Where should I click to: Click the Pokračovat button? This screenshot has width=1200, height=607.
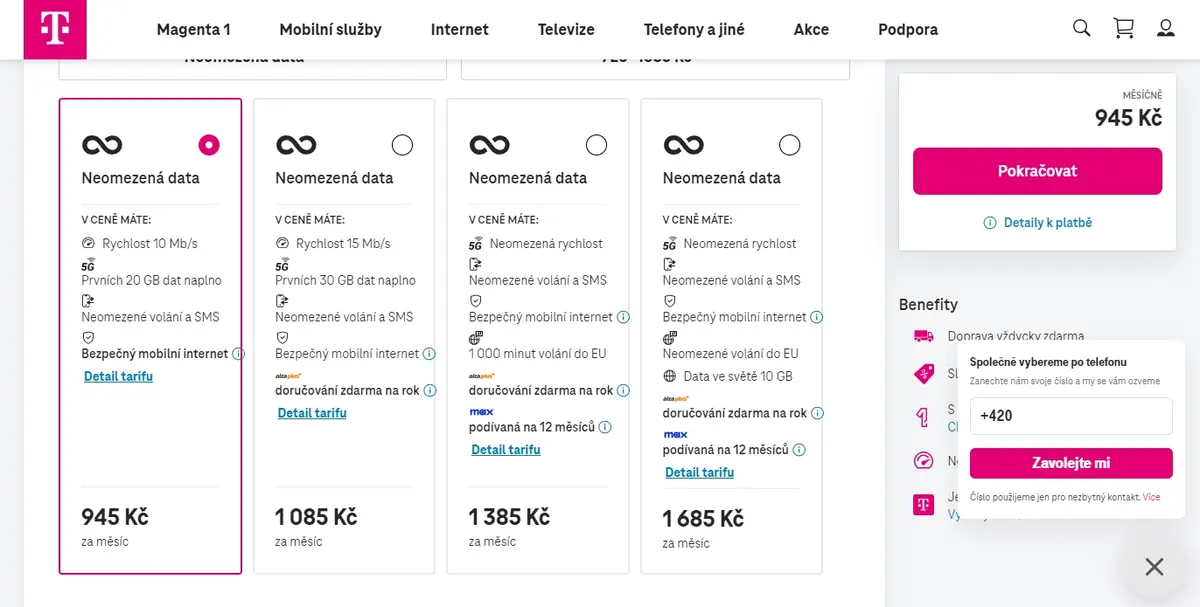pyautogui.click(x=1037, y=171)
